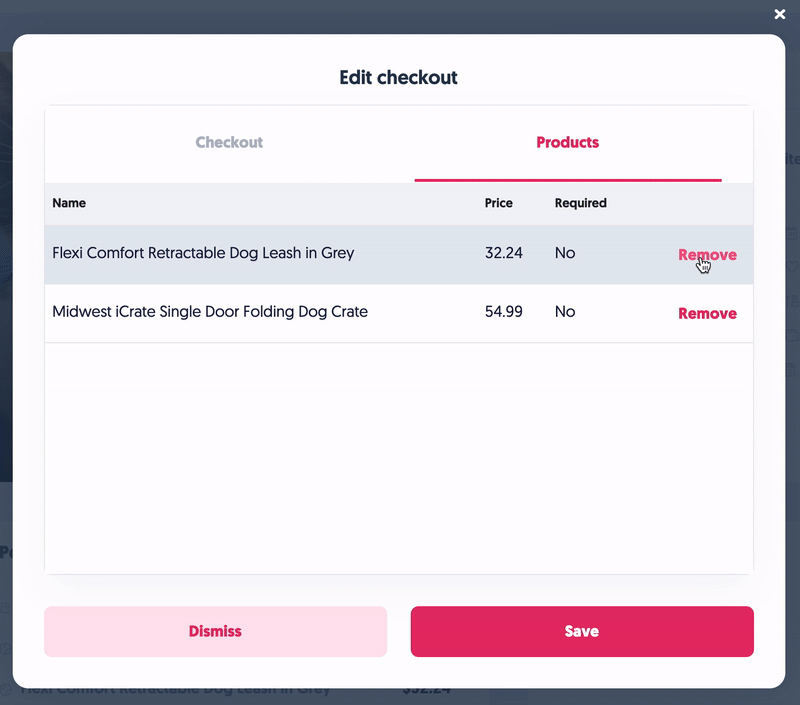Click the Required value for Flexi leash
800x705 pixels.
565,253
